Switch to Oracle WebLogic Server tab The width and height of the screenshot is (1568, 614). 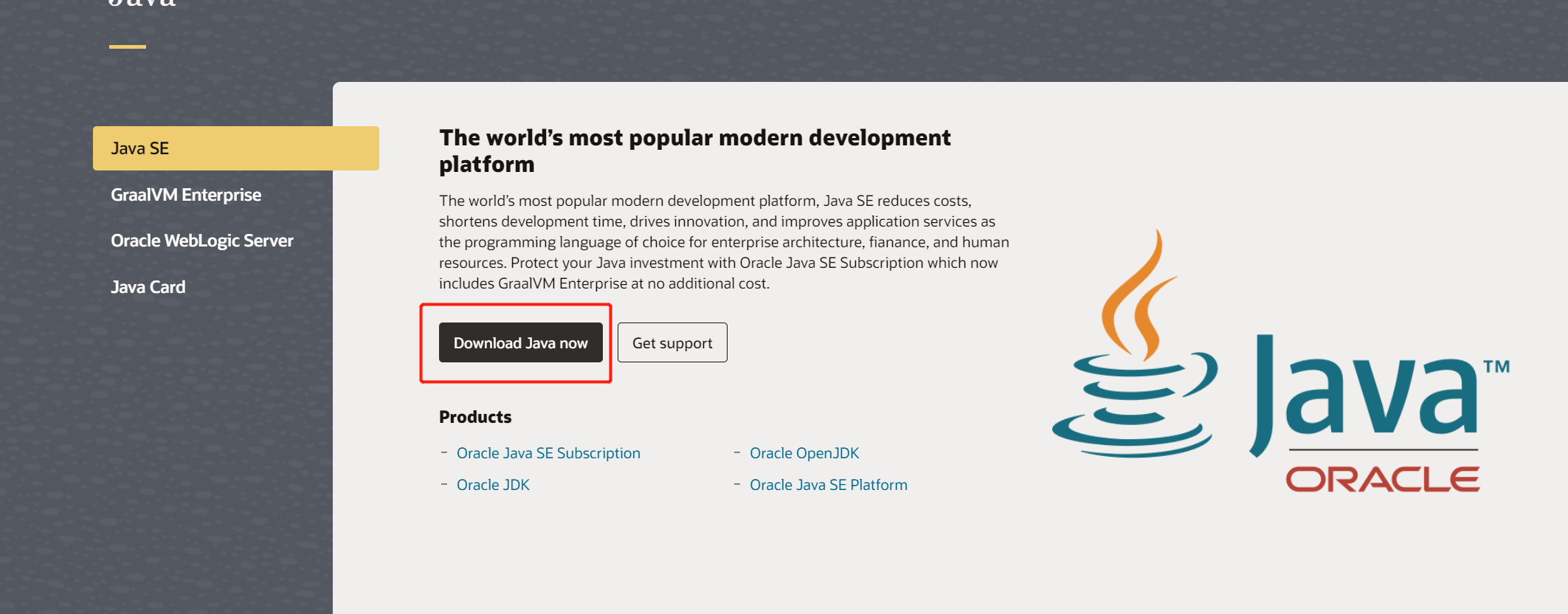[x=201, y=241]
